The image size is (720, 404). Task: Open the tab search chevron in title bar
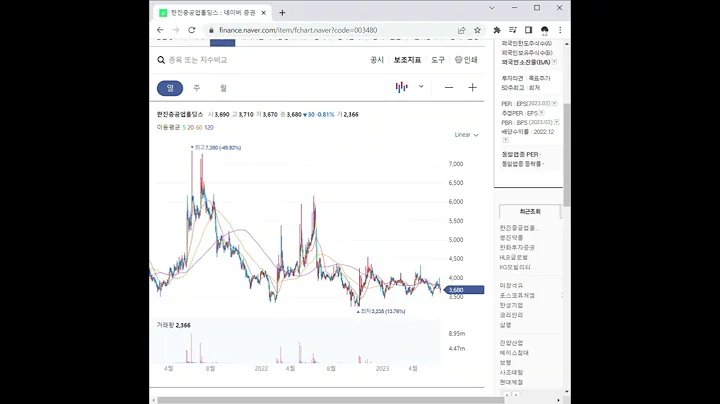click(492, 8)
